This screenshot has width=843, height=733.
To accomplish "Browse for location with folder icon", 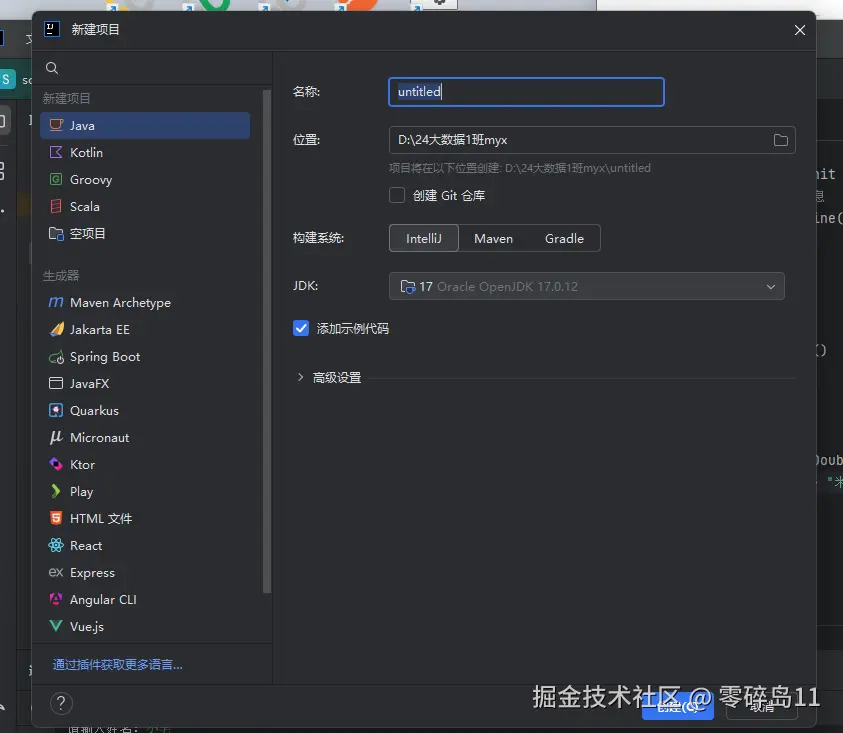I will pyautogui.click(x=781, y=140).
